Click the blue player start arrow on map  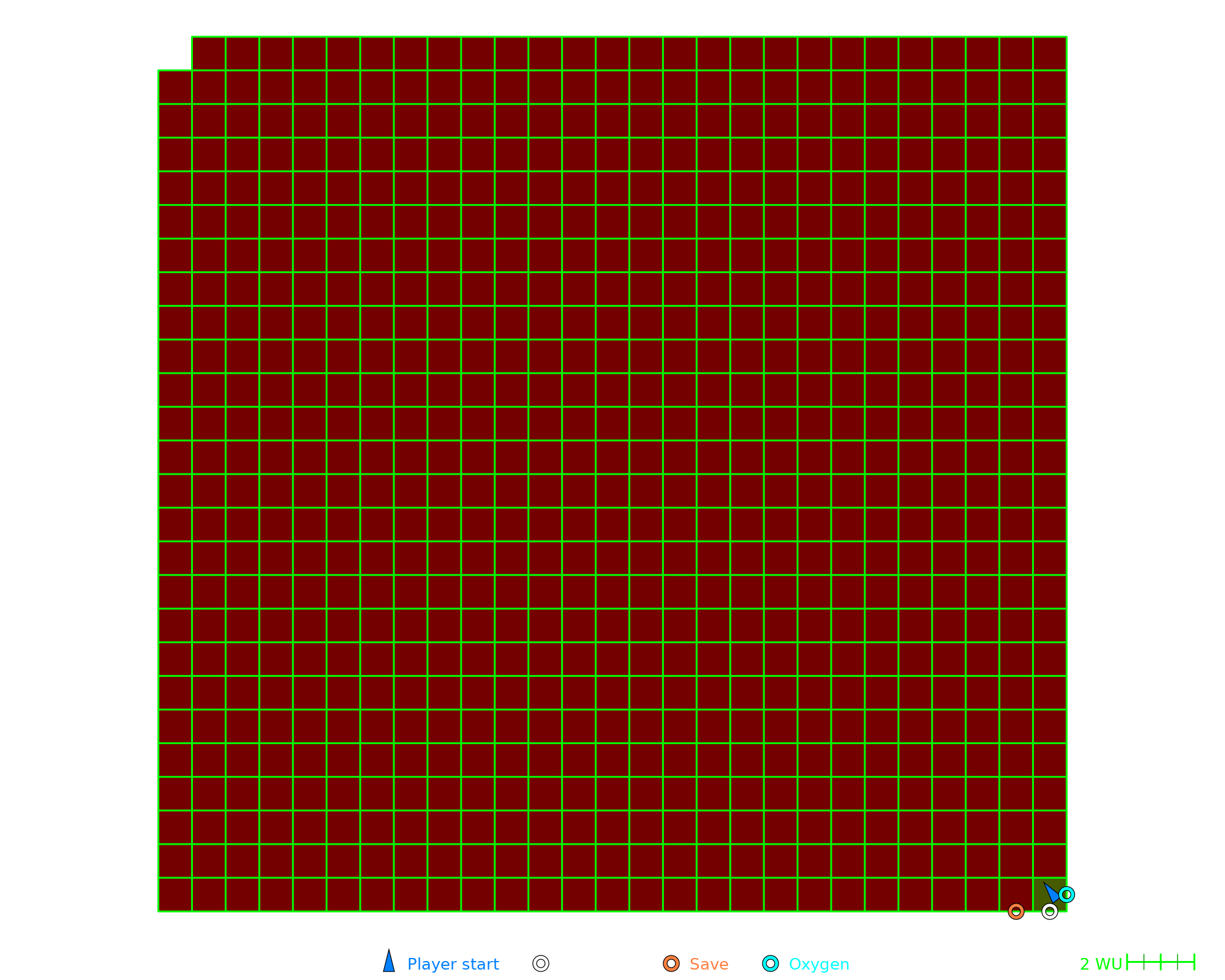1051,893
